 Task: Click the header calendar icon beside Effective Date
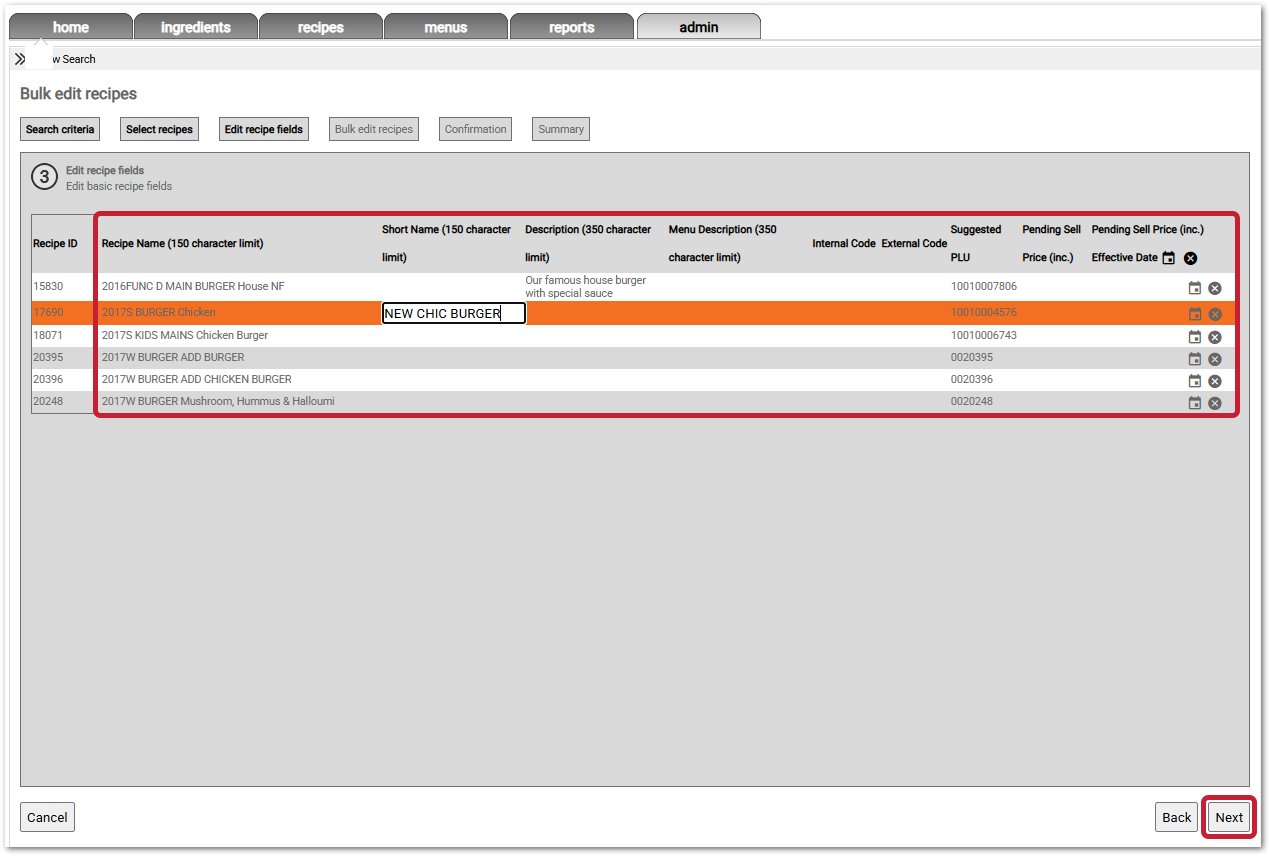1168,258
